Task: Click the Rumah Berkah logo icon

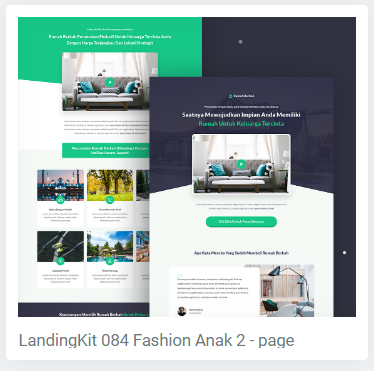Action: tap(230, 96)
